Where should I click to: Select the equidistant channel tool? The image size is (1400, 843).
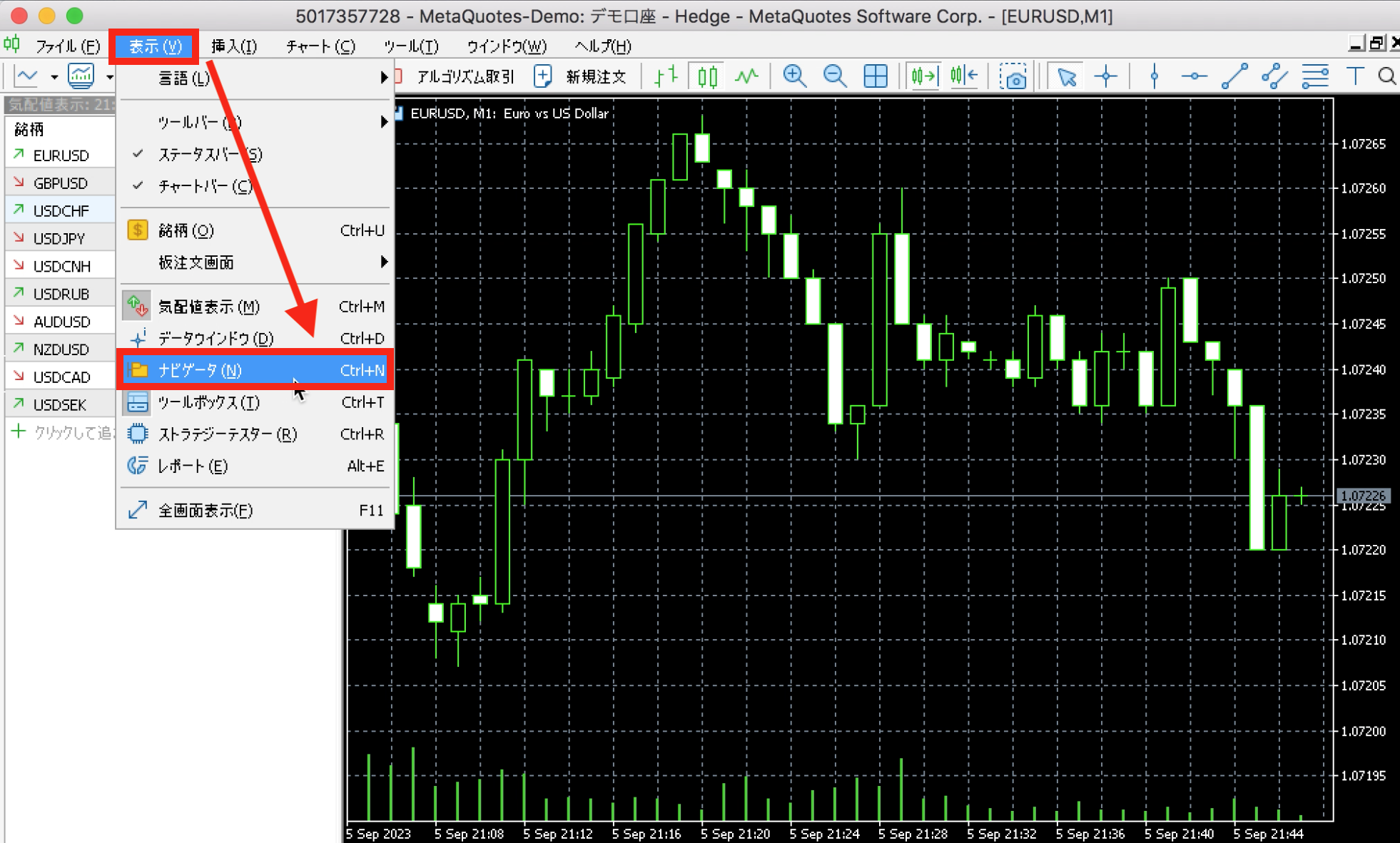(1274, 76)
